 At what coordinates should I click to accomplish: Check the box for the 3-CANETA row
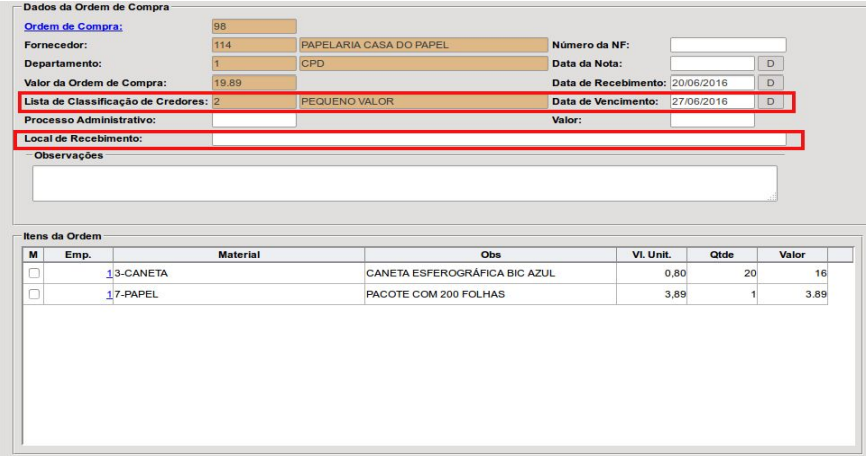click(x=35, y=273)
